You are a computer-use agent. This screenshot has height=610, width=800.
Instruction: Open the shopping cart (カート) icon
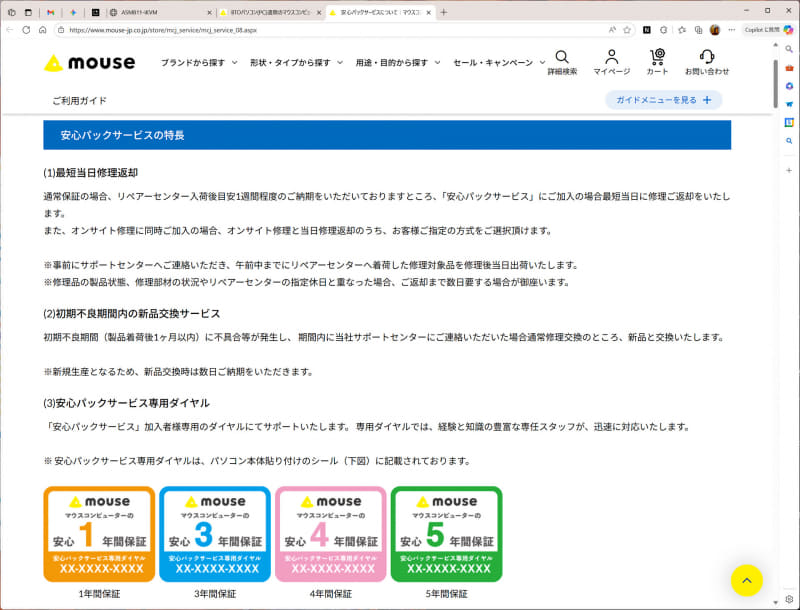[x=658, y=60]
